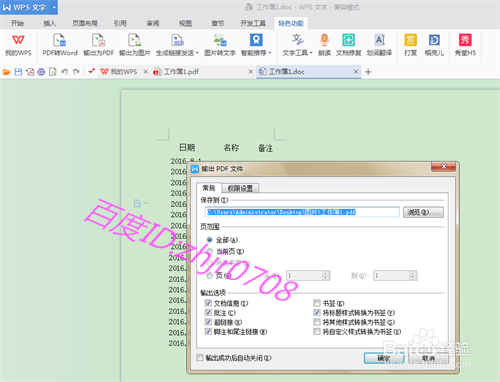Switch to 权限设置 dialog tab

pyautogui.click(x=240, y=188)
